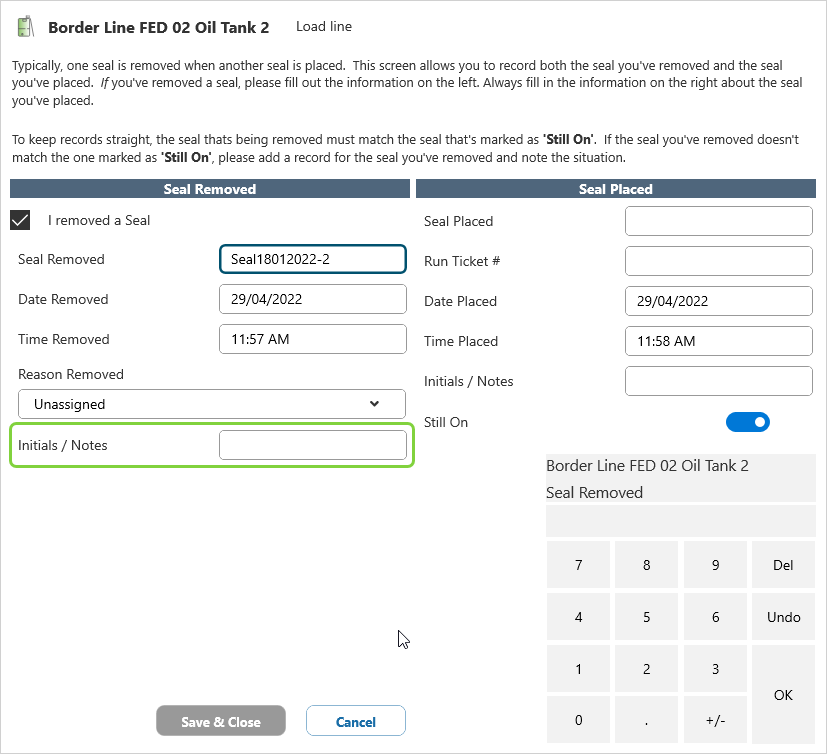Click the Save & Close button
827x754 pixels.
click(221, 721)
